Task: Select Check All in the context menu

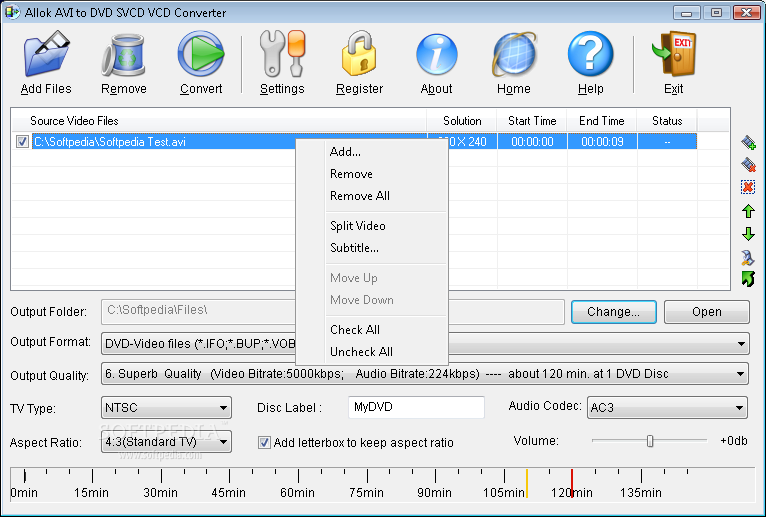Action: tap(372, 330)
